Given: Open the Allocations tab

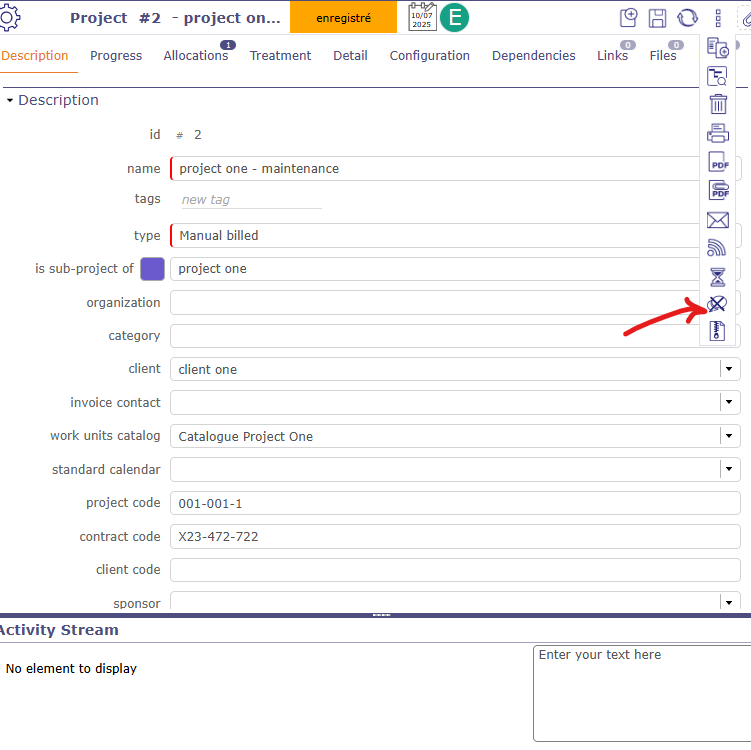Looking at the screenshot, I should point(196,56).
